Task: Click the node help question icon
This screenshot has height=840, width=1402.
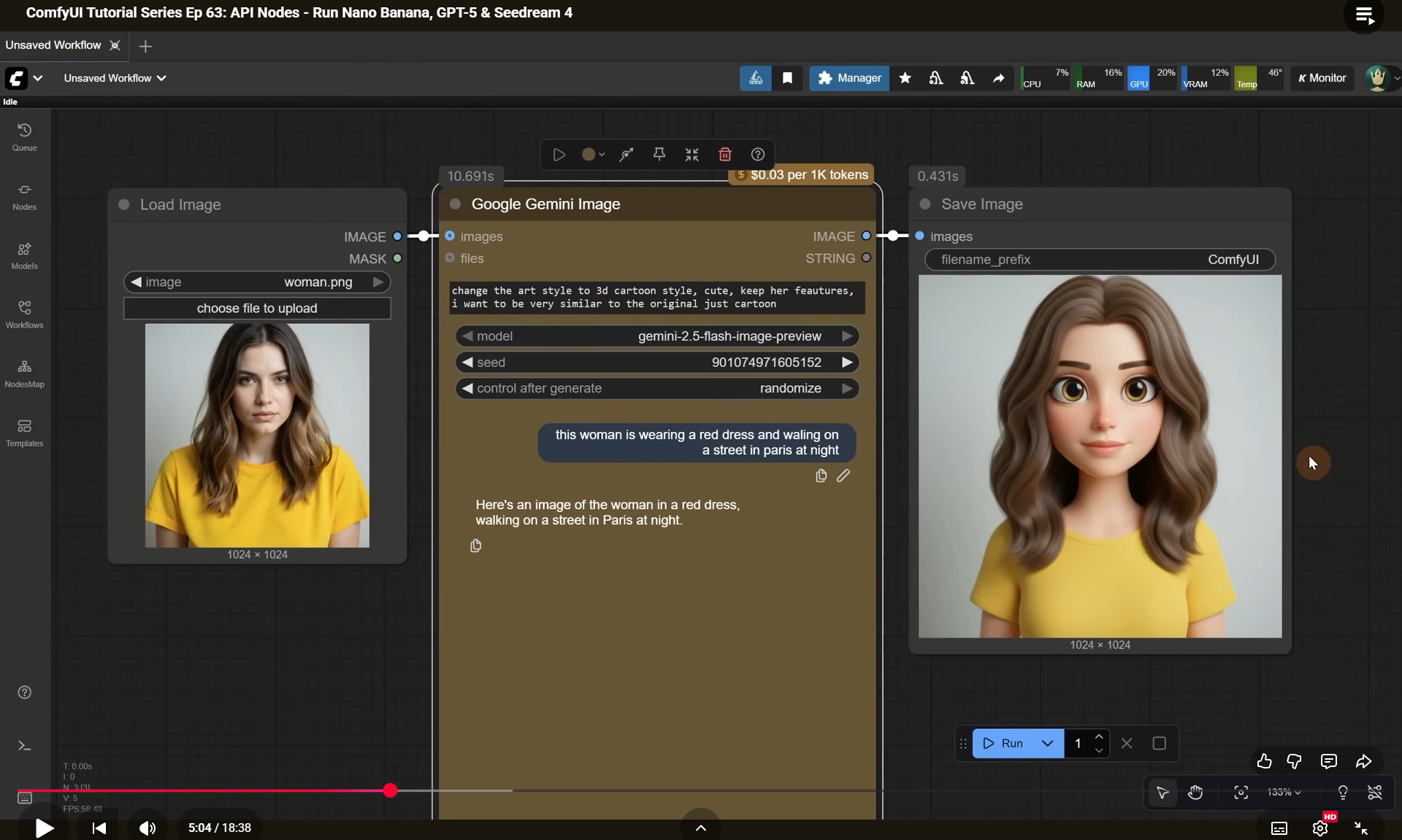Action: 757,154
